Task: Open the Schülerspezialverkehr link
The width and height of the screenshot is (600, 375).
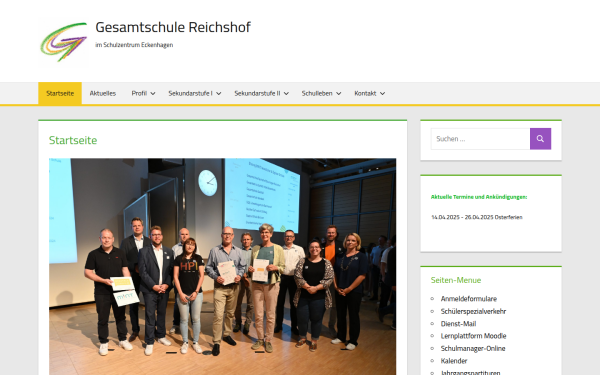Action: [473, 311]
